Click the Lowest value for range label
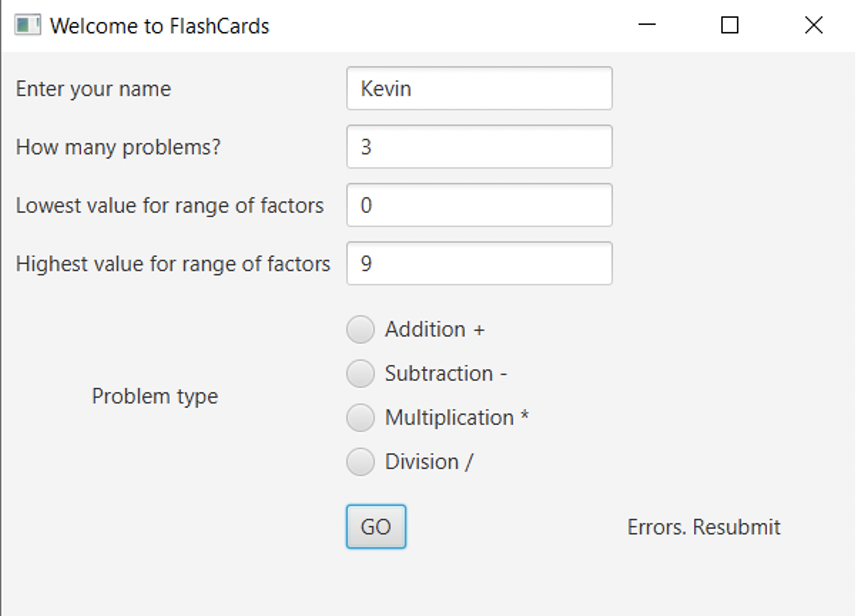This screenshot has width=856, height=616. click(x=170, y=205)
